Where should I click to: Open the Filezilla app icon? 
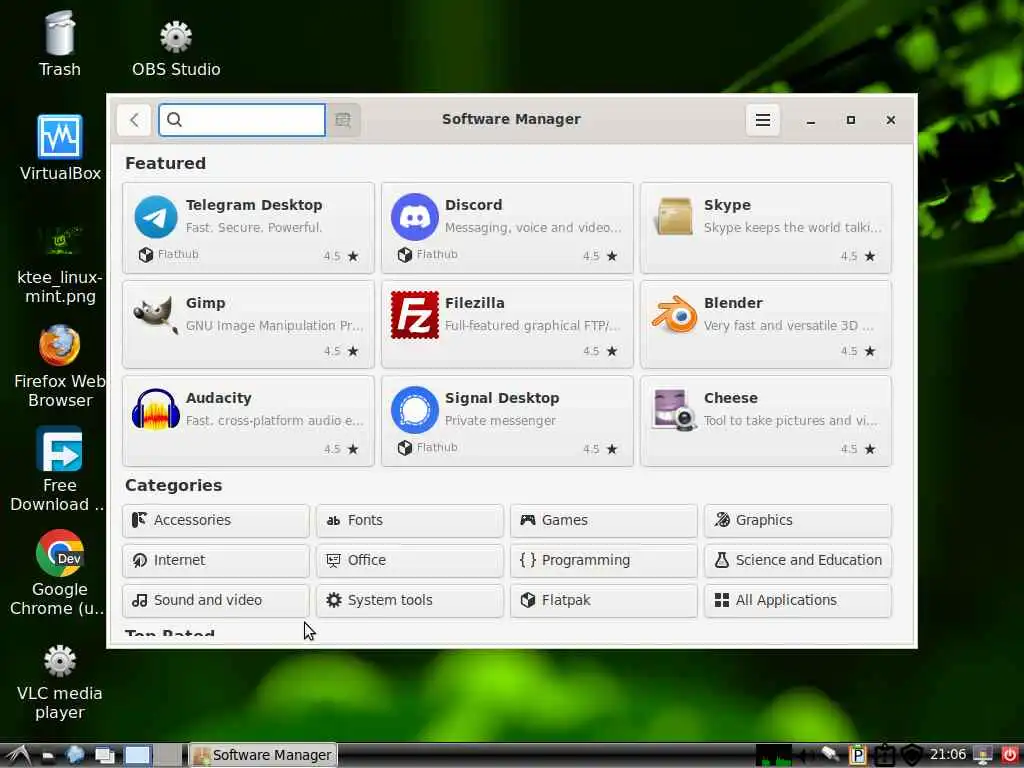click(414, 315)
